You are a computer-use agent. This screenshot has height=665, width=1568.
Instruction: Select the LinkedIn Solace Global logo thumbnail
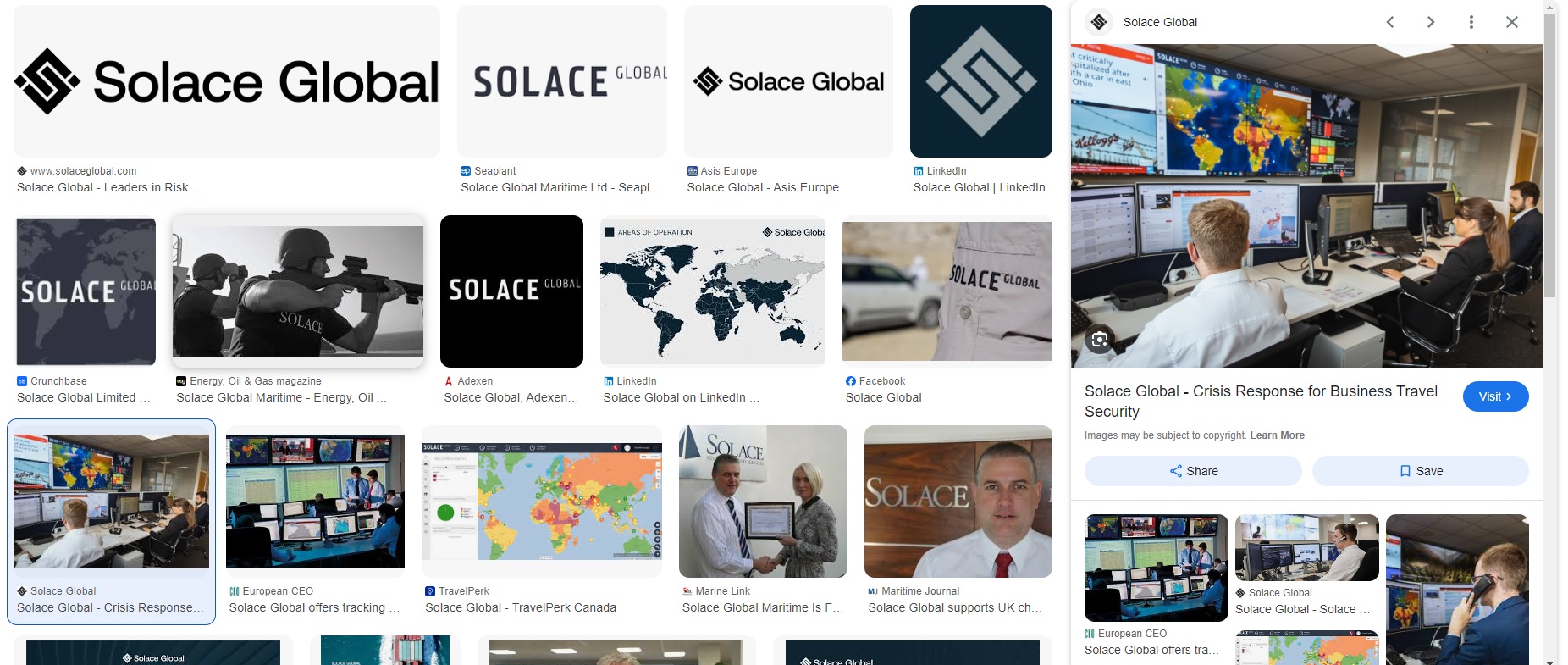click(980, 81)
